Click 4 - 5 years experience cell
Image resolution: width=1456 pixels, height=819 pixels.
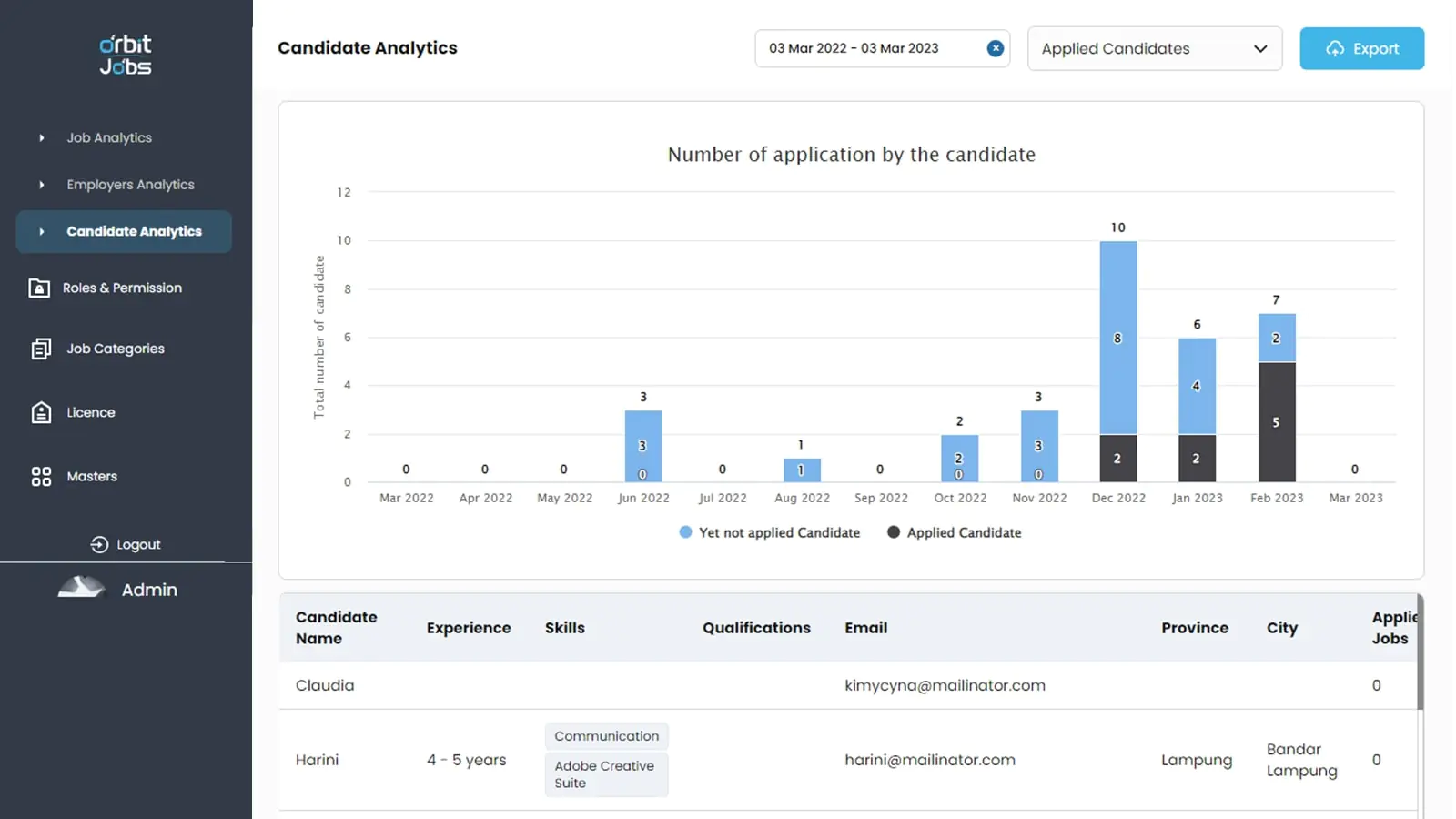click(466, 760)
